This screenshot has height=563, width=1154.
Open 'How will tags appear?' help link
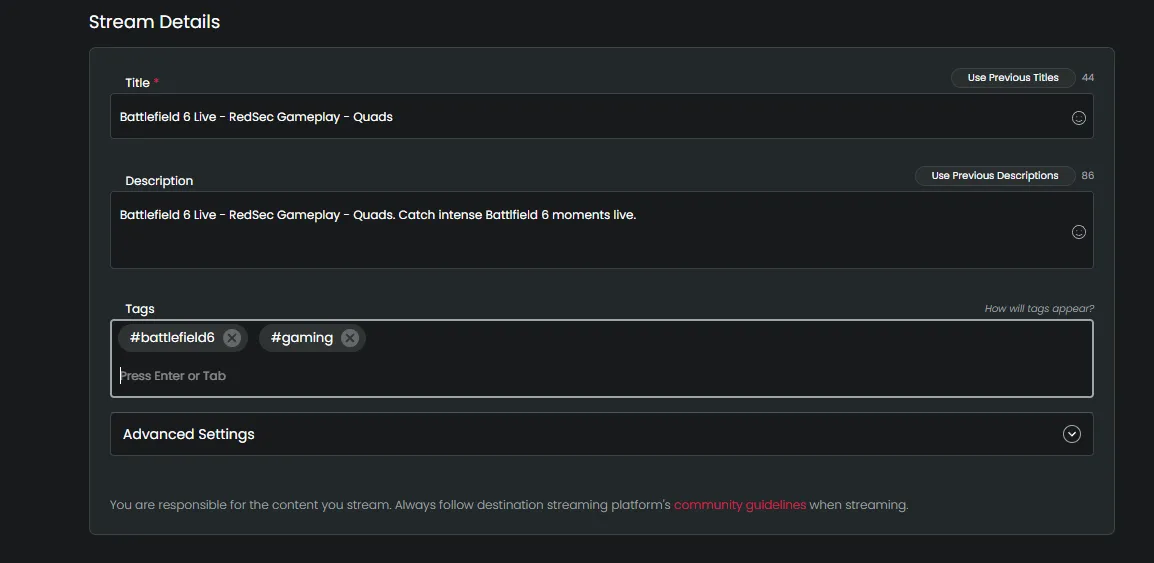[1038, 309]
